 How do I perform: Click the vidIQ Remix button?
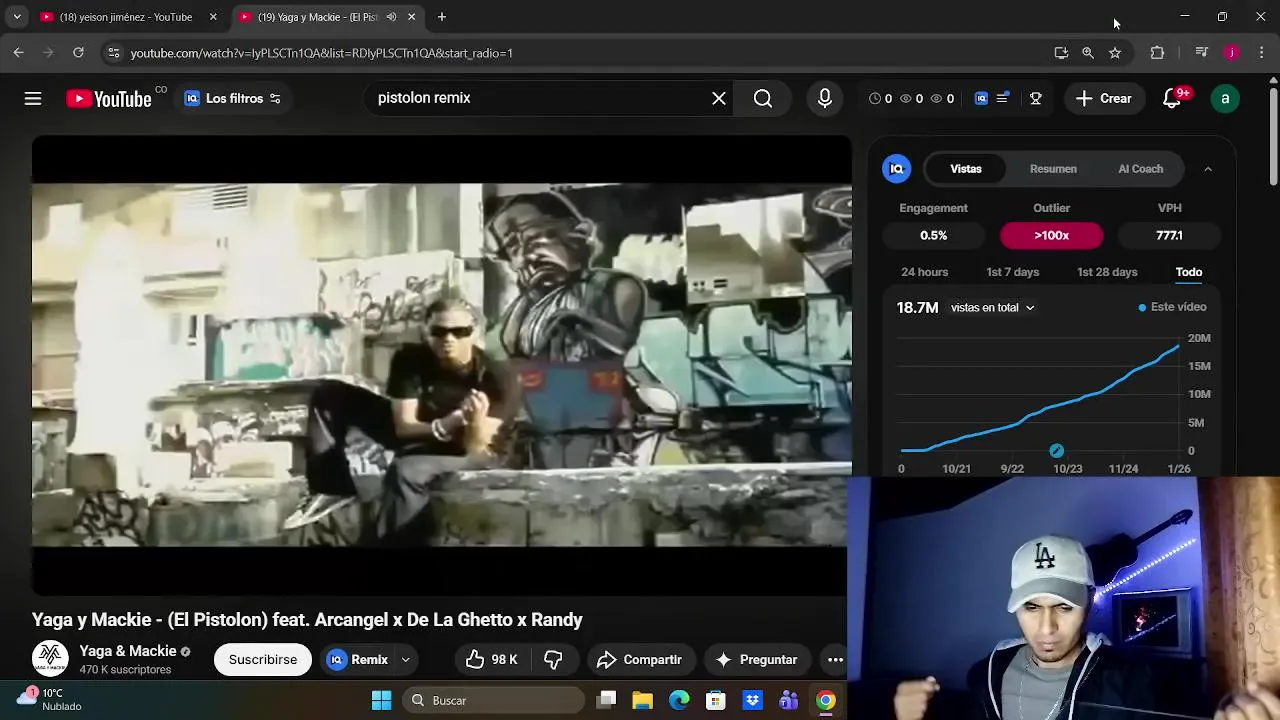tap(358, 660)
